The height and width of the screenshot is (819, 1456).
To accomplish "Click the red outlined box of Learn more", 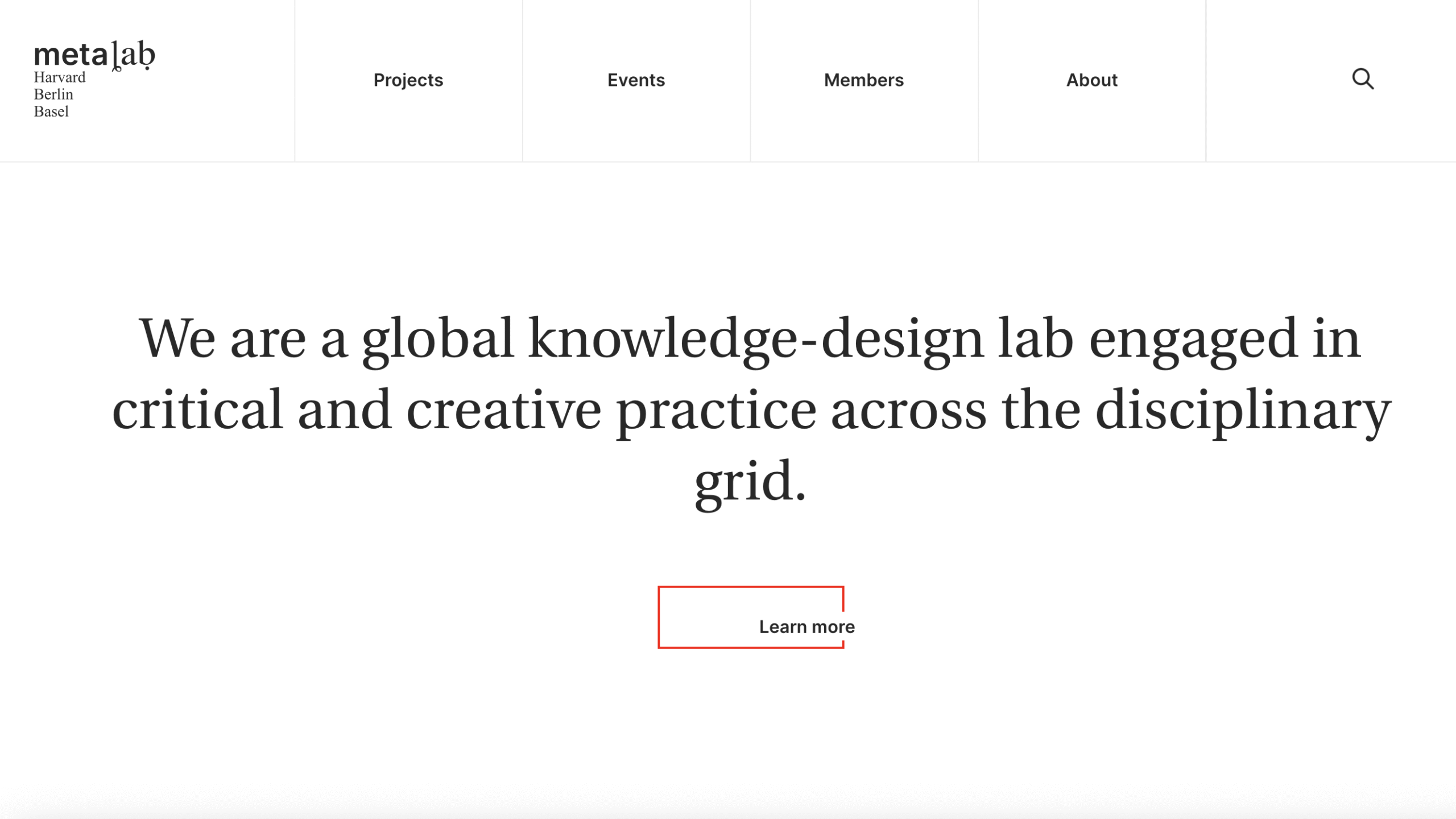I will (x=751, y=617).
